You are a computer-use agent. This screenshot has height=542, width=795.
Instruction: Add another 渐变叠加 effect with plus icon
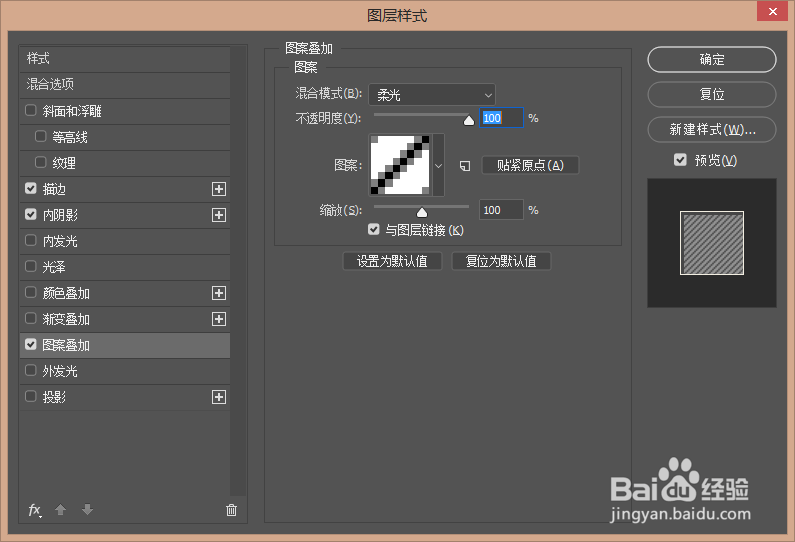[219, 319]
